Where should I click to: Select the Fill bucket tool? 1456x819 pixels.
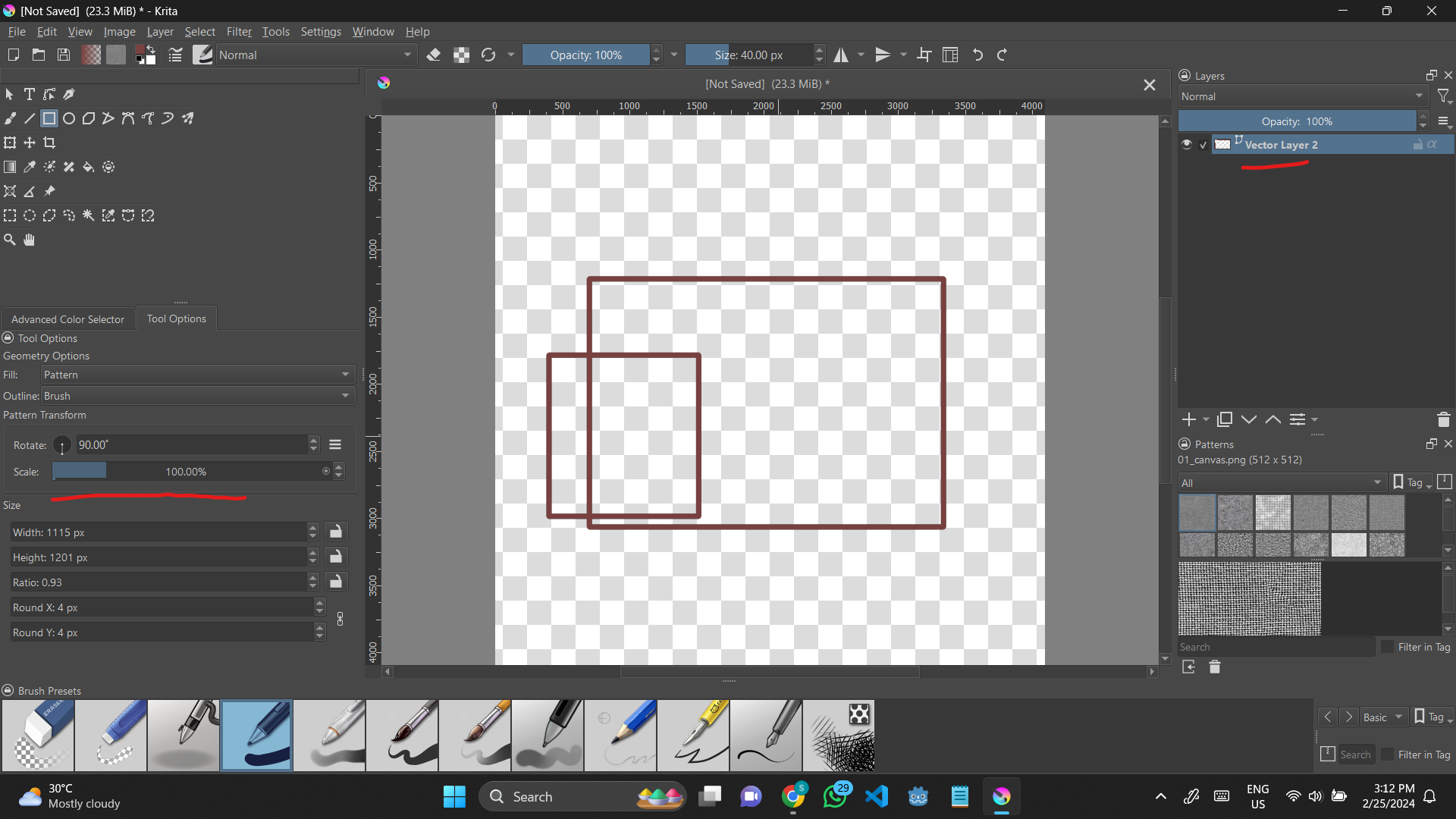(89, 167)
